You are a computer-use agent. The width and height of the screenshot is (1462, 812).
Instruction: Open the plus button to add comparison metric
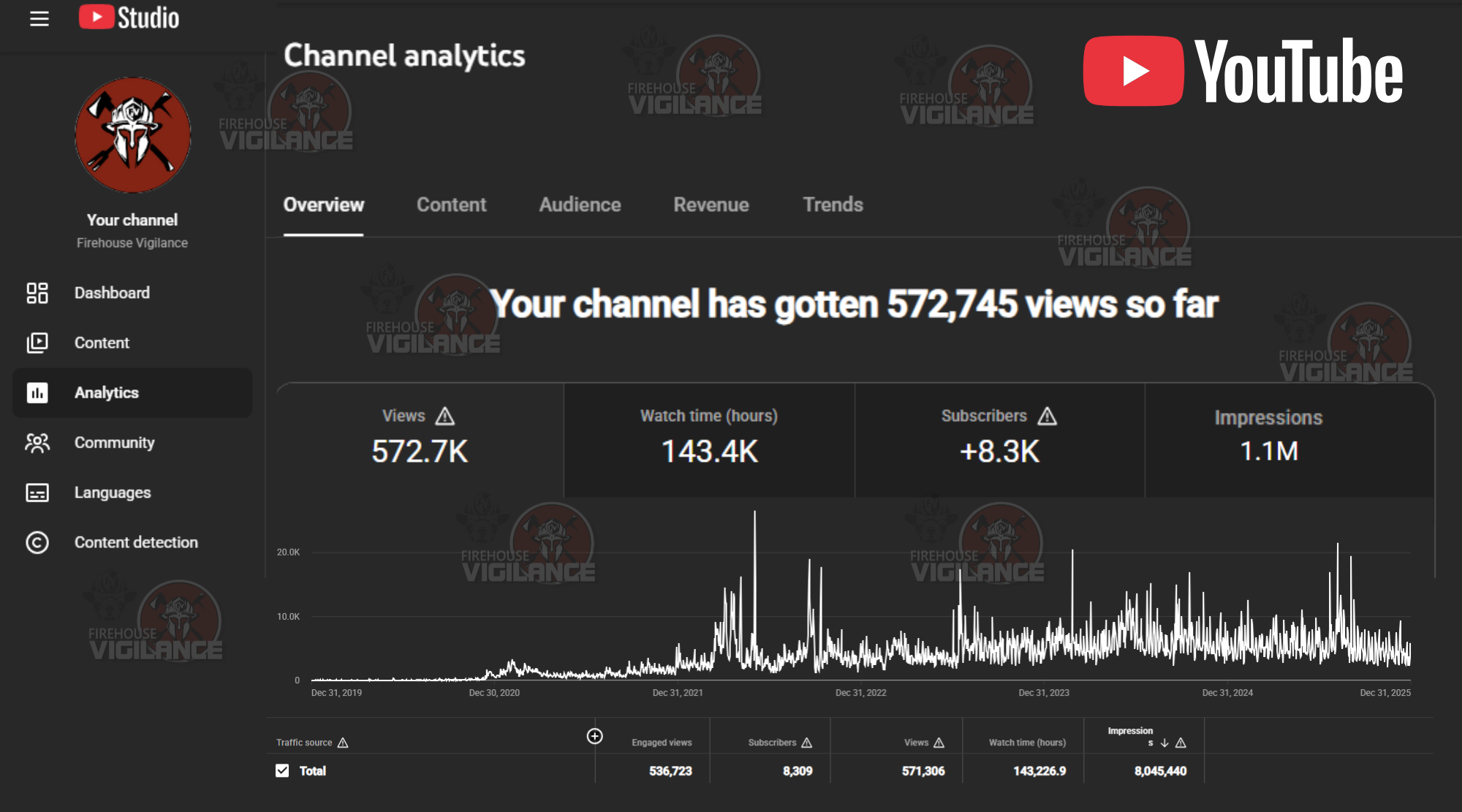pos(595,736)
